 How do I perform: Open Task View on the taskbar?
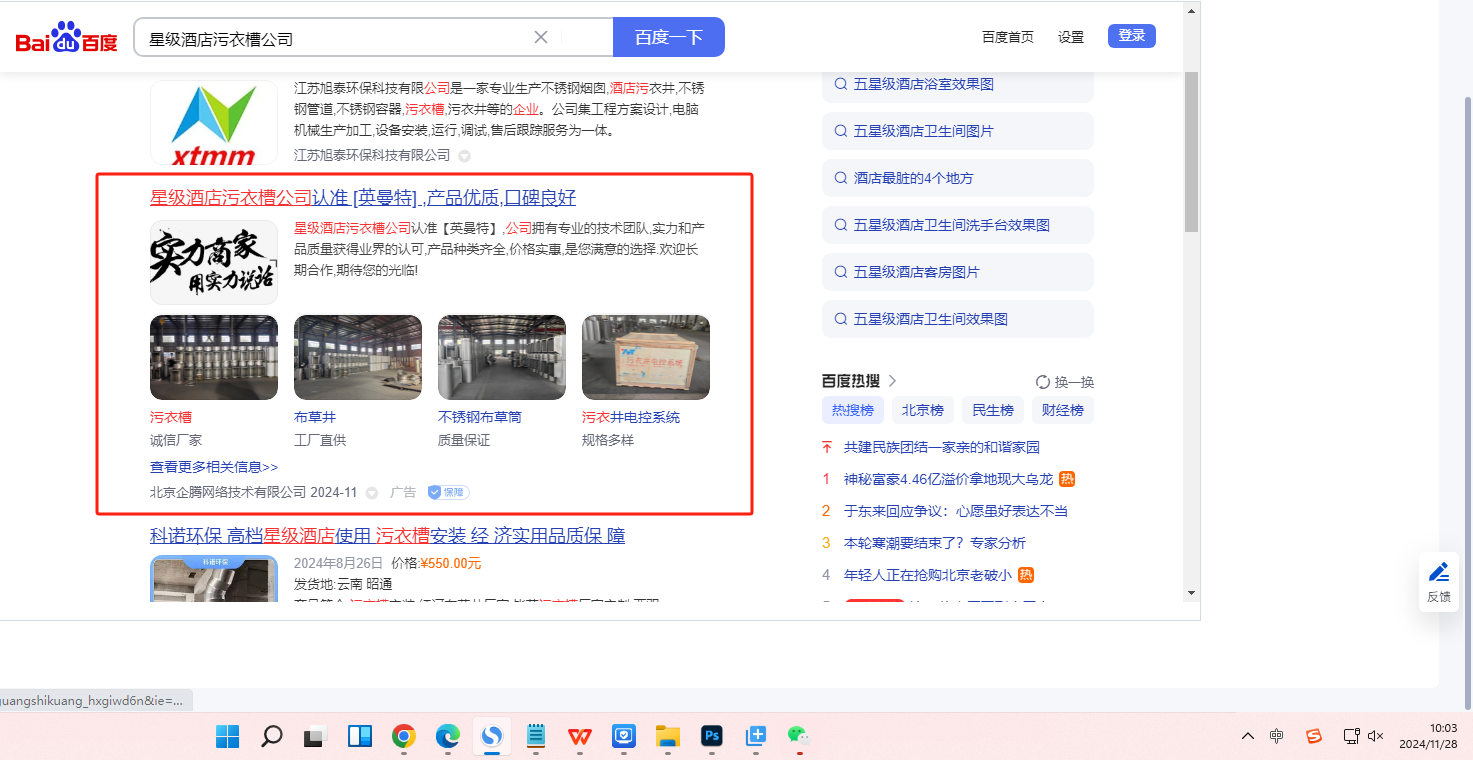pyautogui.click(x=316, y=737)
